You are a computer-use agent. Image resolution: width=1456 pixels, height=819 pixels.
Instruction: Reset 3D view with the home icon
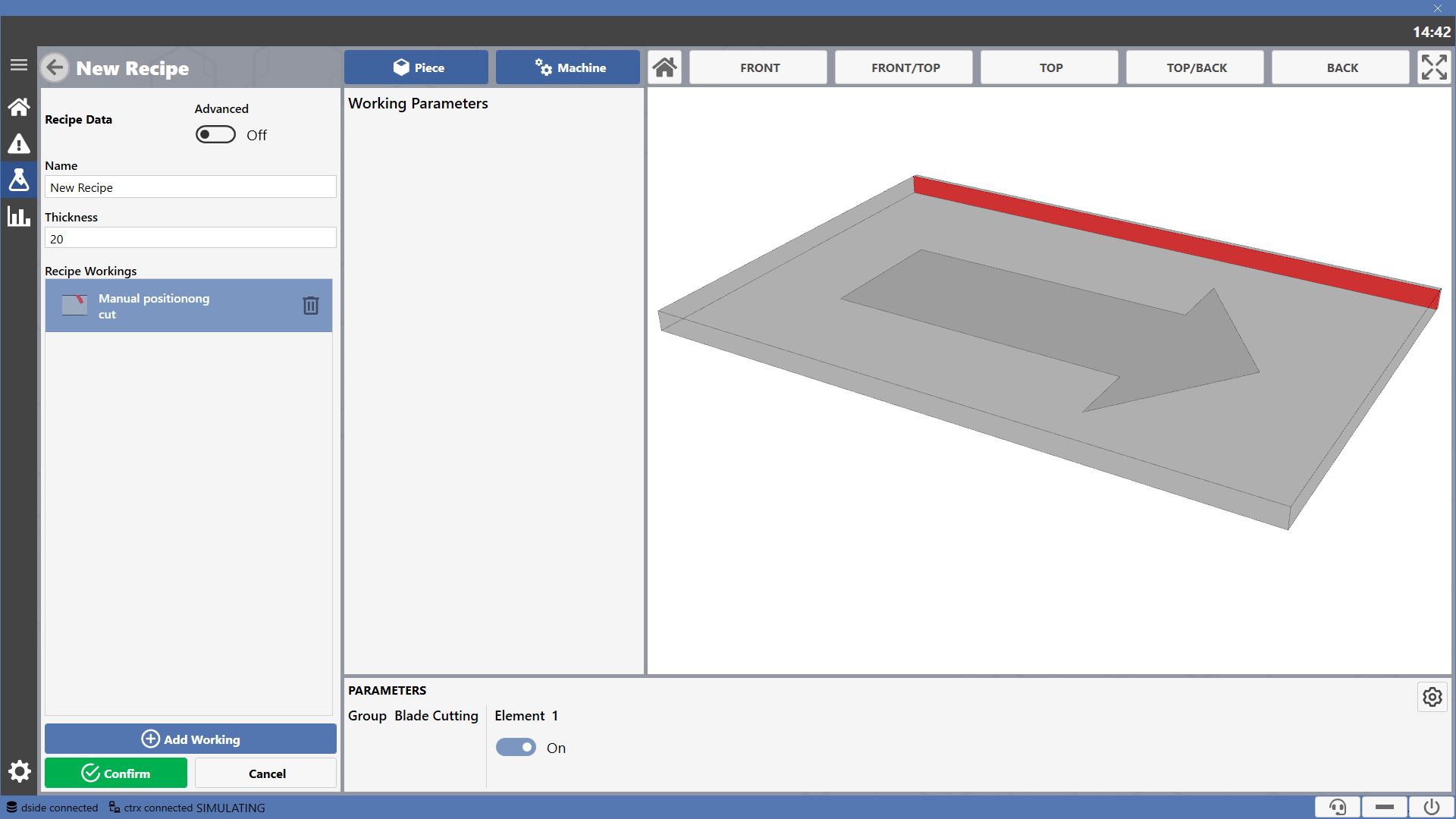pyautogui.click(x=665, y=67)
